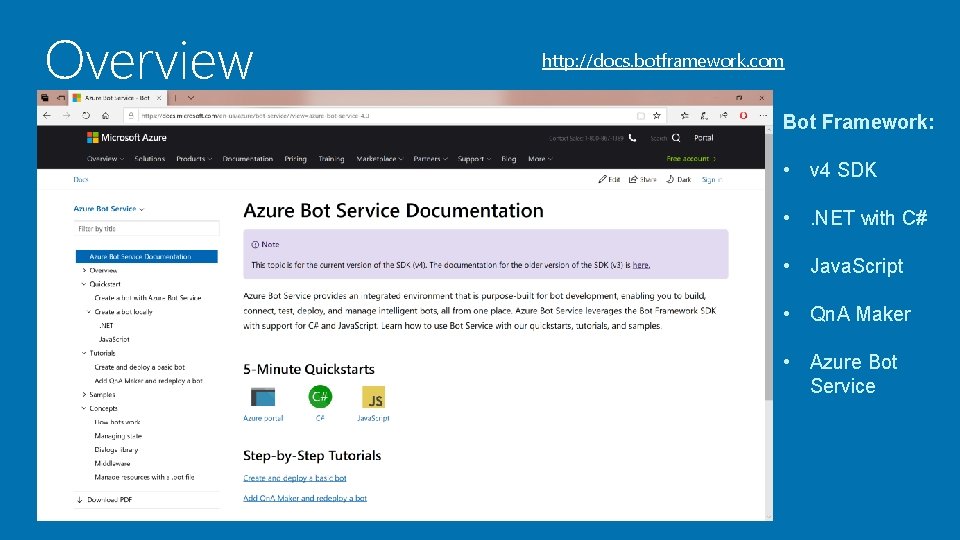
Task: Click the browser back arrow
Action: (47, 115)
